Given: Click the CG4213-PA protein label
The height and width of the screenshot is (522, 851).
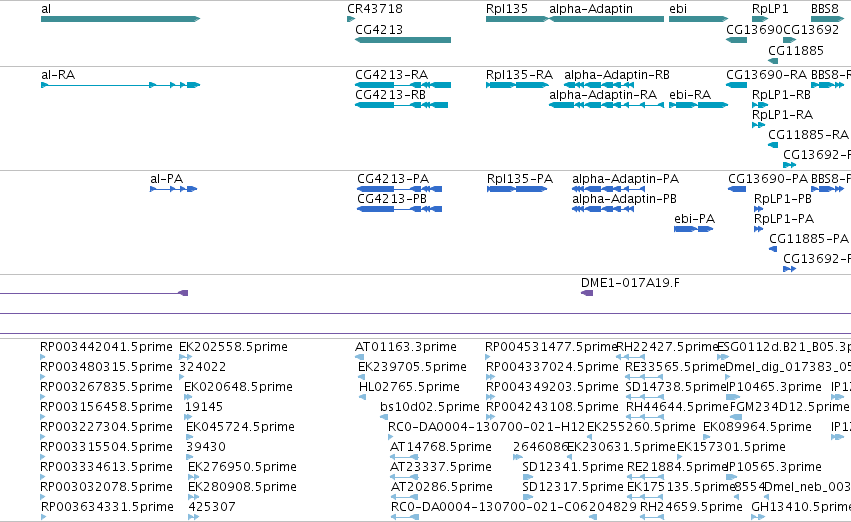Looking at the screenshot, I should (393, 179).
